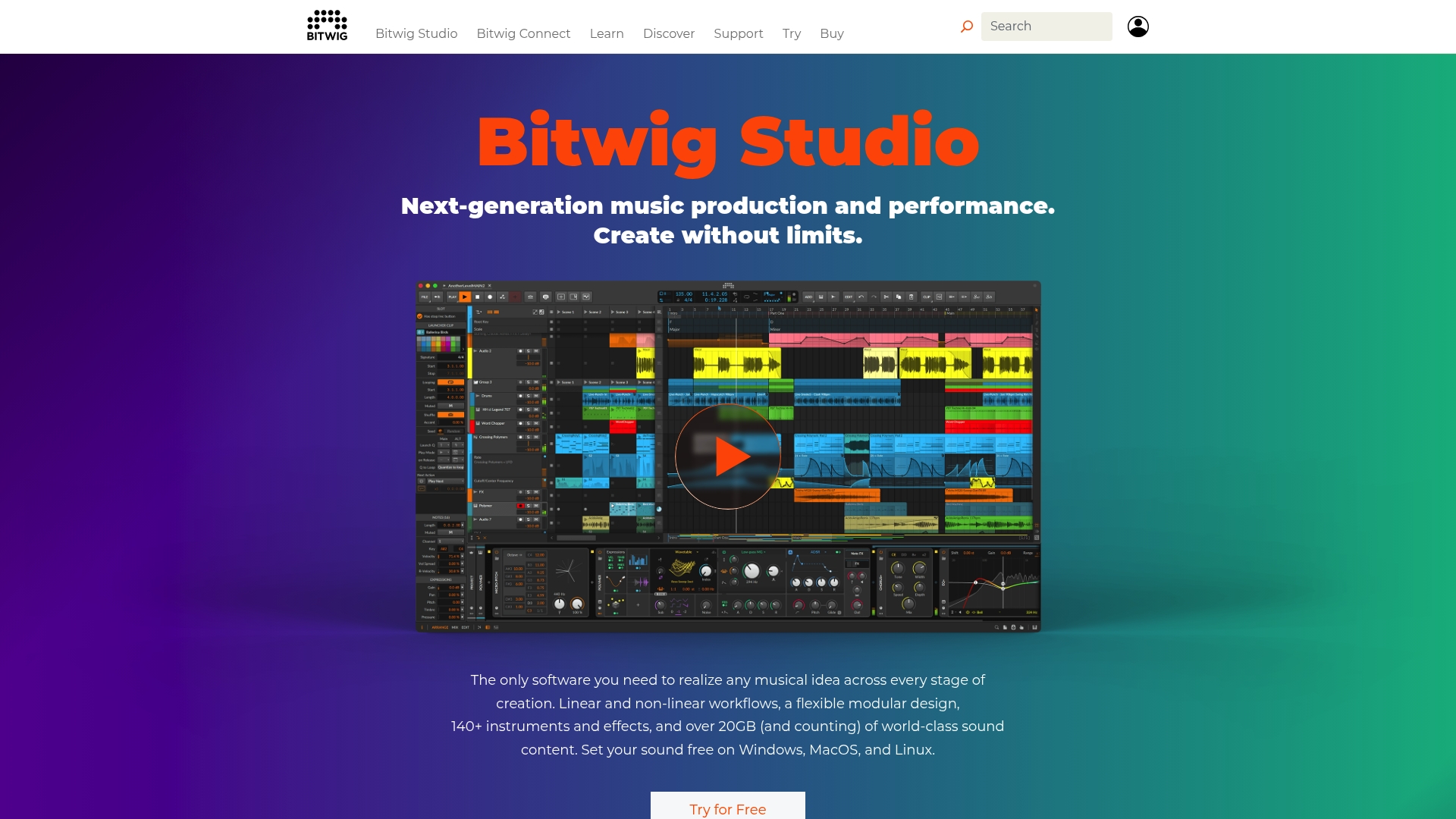Open the Bitwig Connect menu
This screenshot has height=819, width=1456.
tap(523, 33)
